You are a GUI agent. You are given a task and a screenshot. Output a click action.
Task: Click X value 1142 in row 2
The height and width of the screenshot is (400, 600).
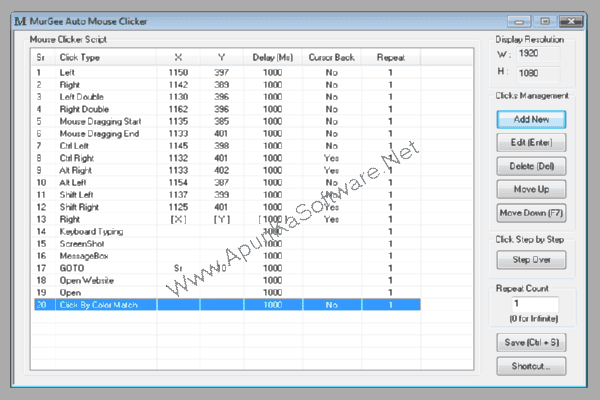[178, 85]
